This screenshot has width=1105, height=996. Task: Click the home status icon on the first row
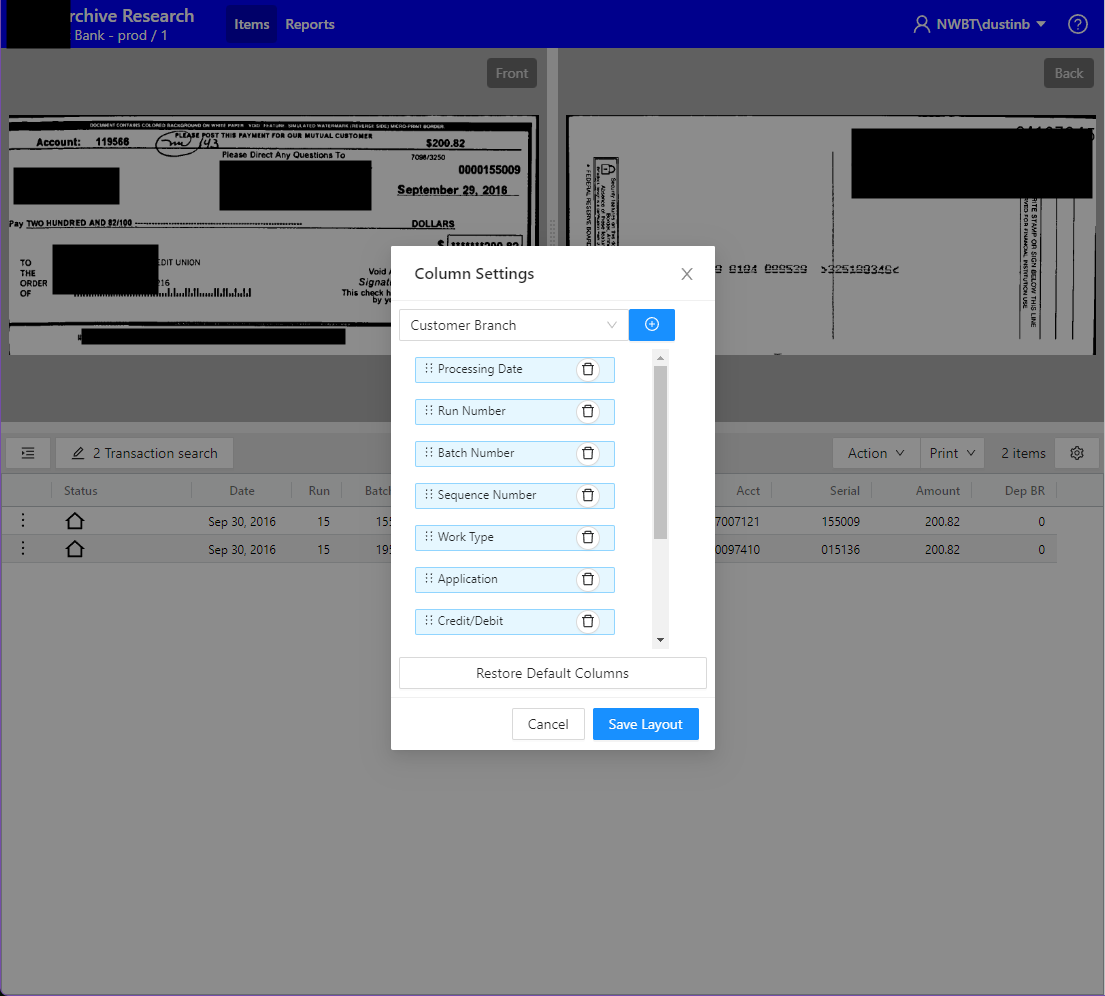tap(74, 520)
